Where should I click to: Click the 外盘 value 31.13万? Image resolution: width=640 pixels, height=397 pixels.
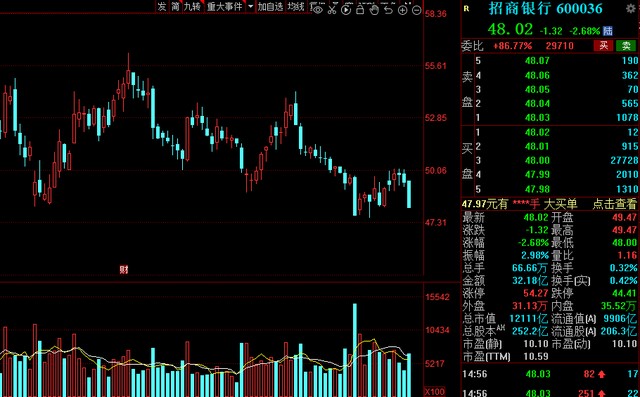tap(530, 306)
